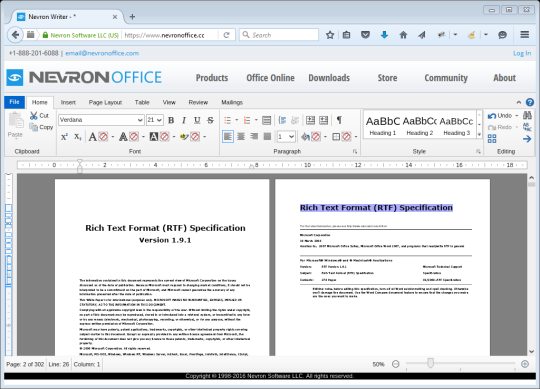Screen dimensions: 540x389
Task: Click the browser reload button
Action: coord(226,35)
